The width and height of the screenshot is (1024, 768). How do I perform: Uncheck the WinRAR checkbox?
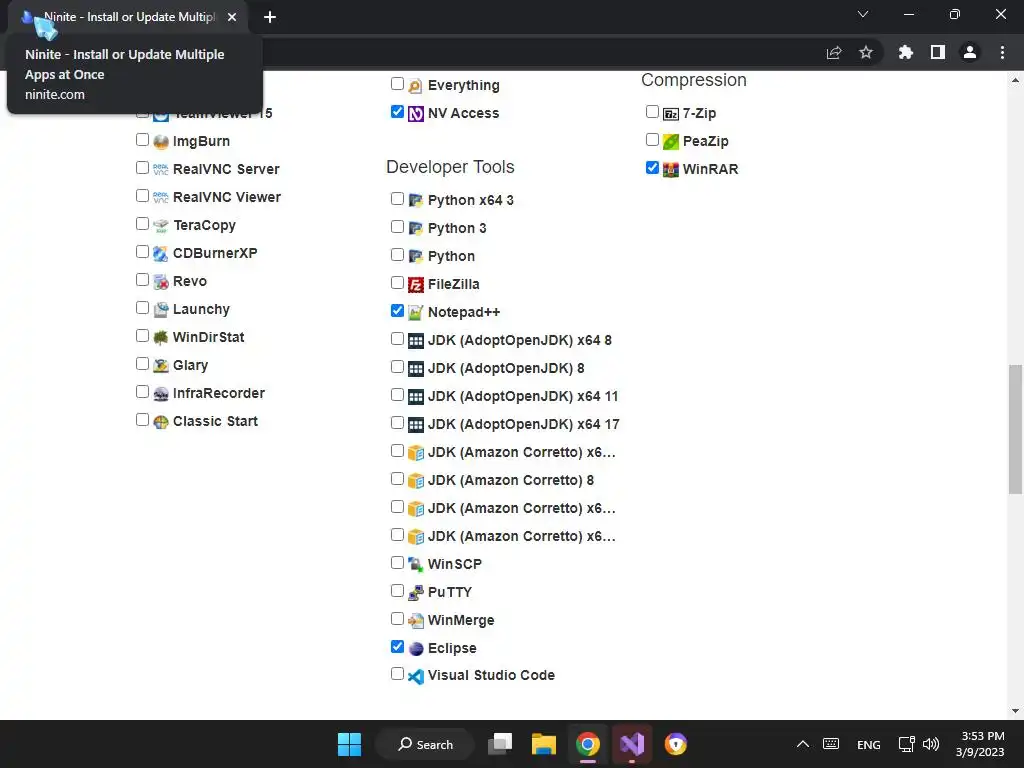[x=652, y=168]
